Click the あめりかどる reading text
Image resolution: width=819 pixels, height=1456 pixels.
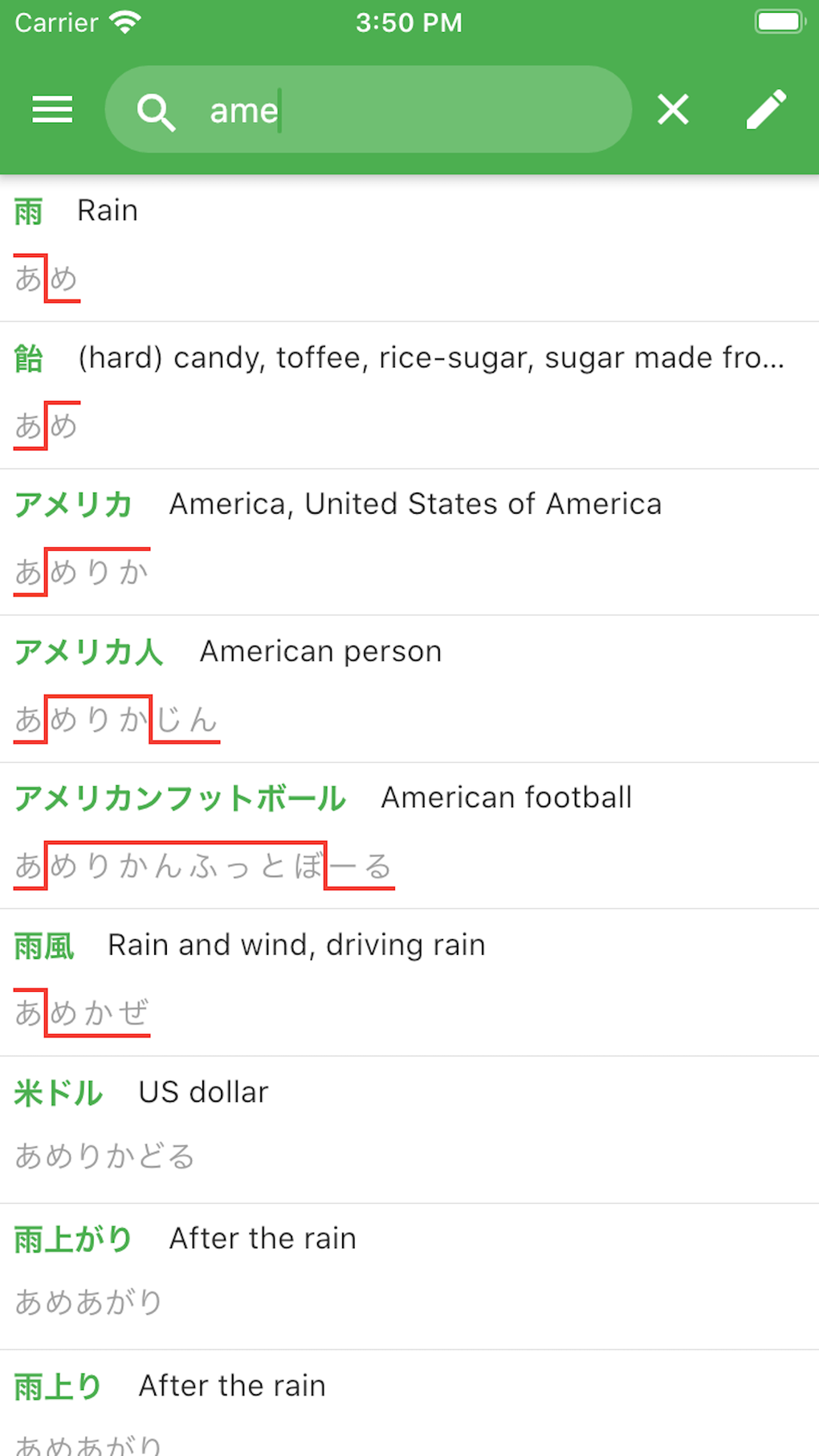[x=104, y=1156]
